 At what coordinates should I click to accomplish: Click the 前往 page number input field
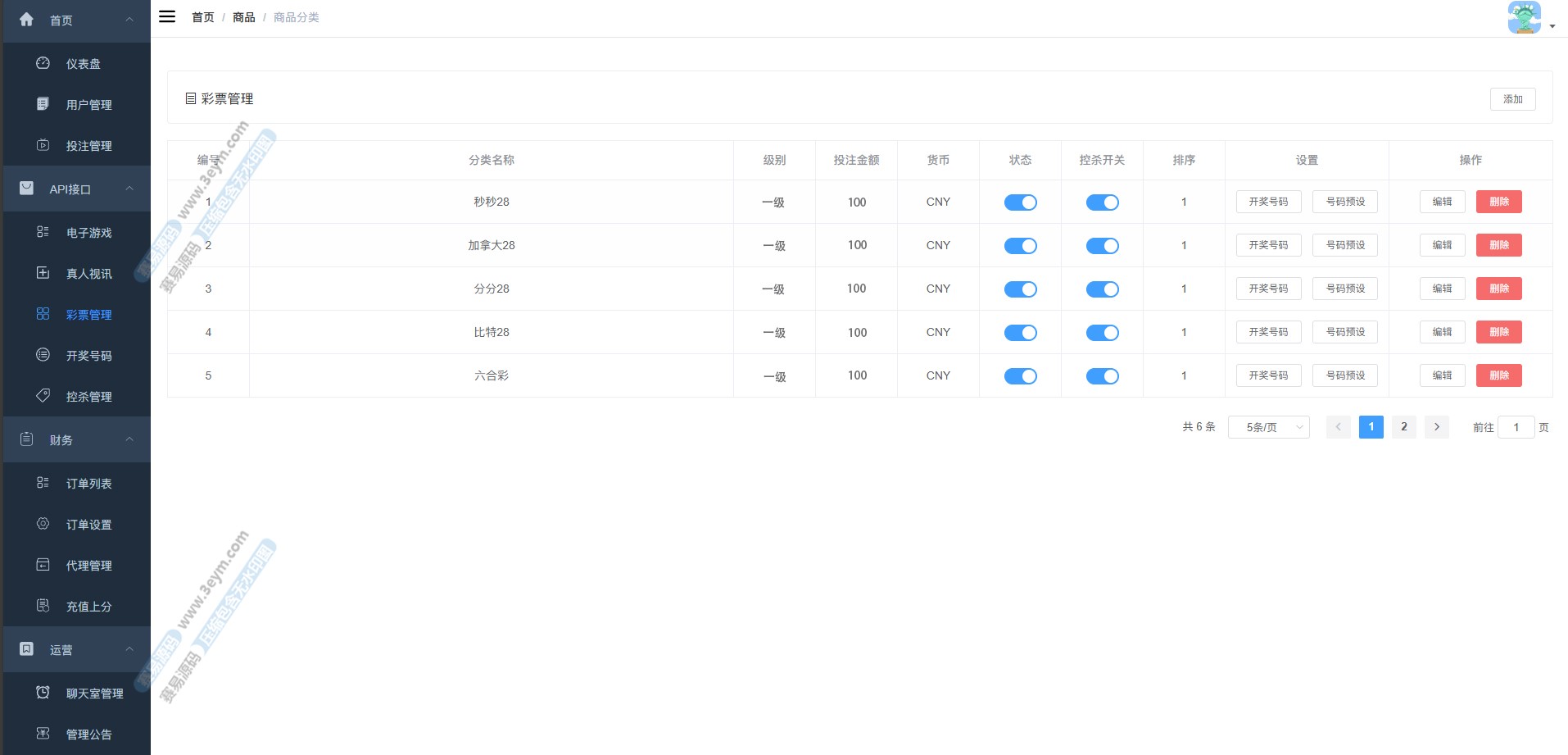tap(1516, 427)
